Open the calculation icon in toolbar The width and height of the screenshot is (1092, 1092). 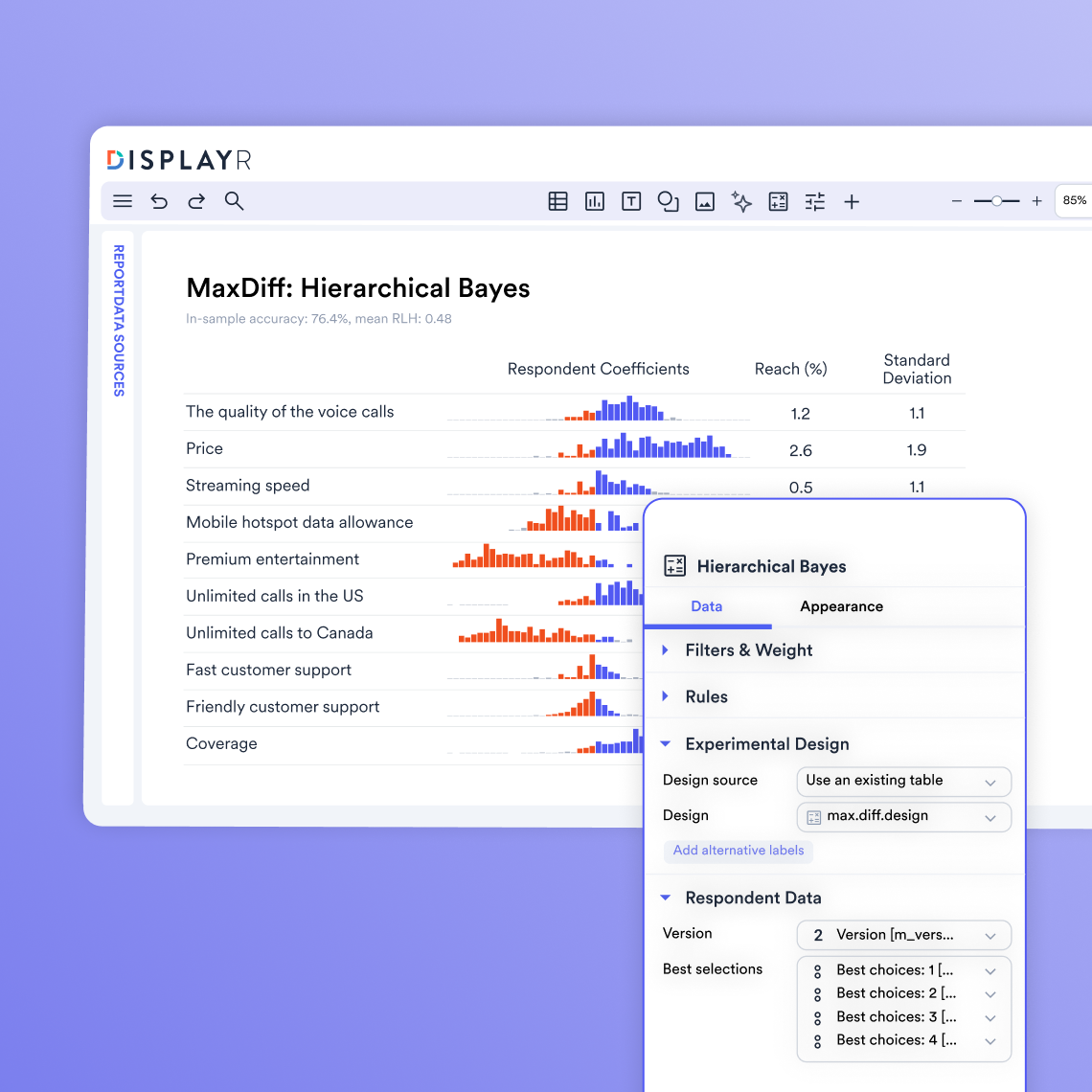click(778, 201)
